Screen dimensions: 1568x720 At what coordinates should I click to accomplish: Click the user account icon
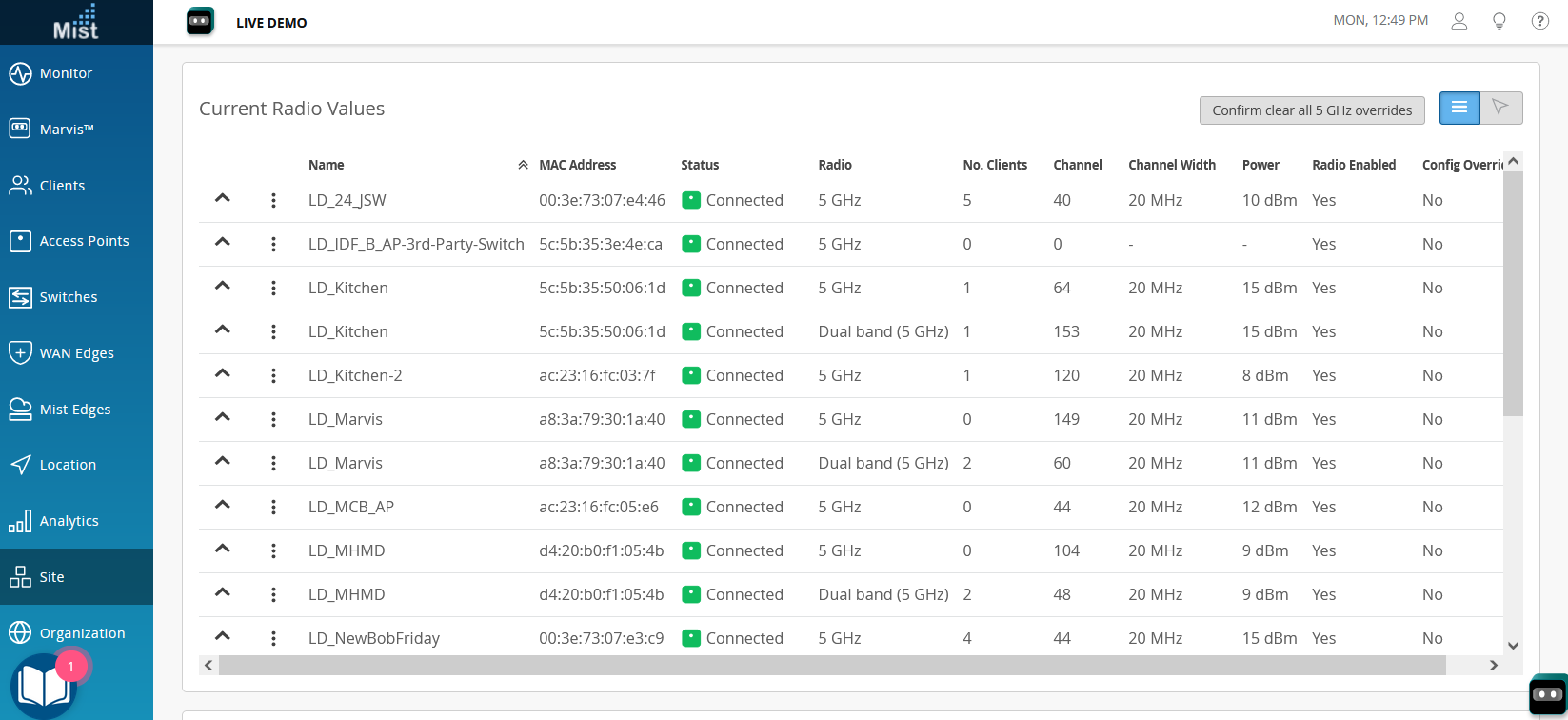(1459, 21)
